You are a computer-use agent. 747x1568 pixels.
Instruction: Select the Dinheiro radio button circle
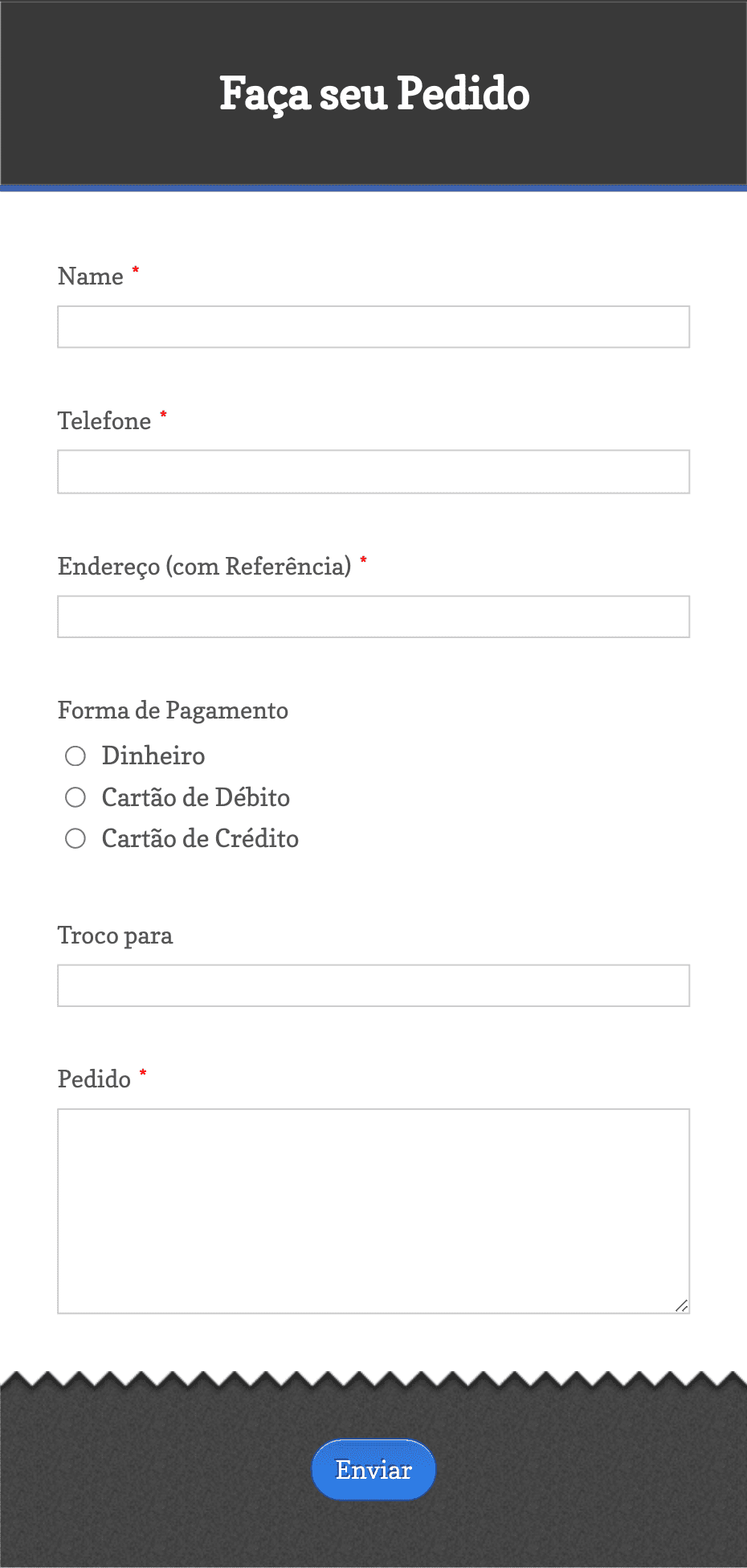coord(76,756)
